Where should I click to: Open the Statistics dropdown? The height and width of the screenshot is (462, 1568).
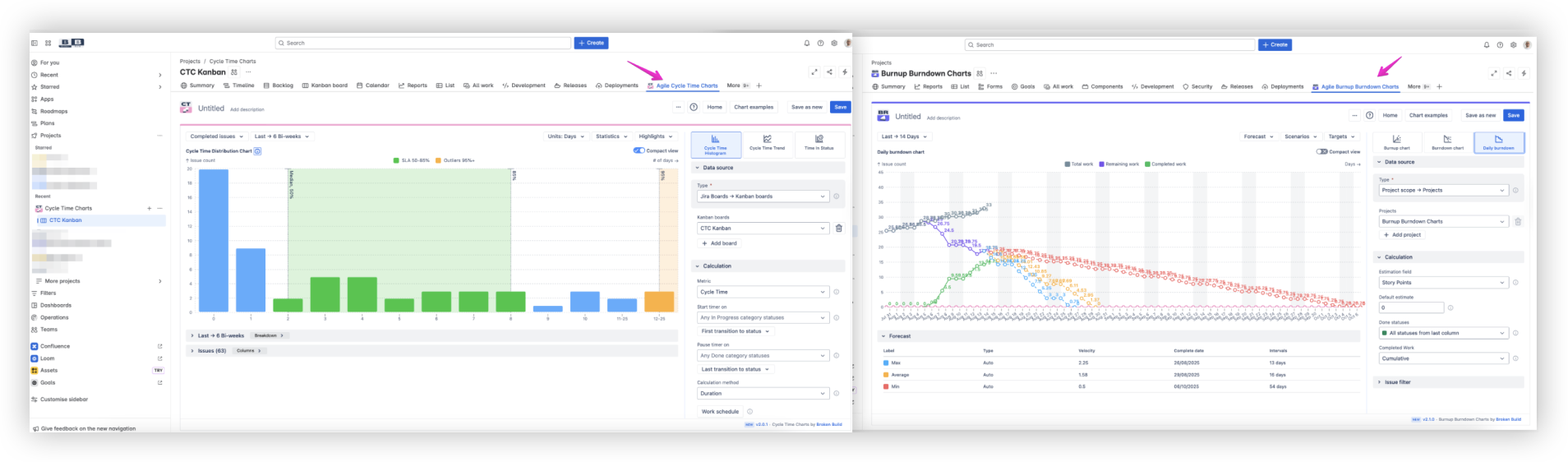[x=611, y=136]
